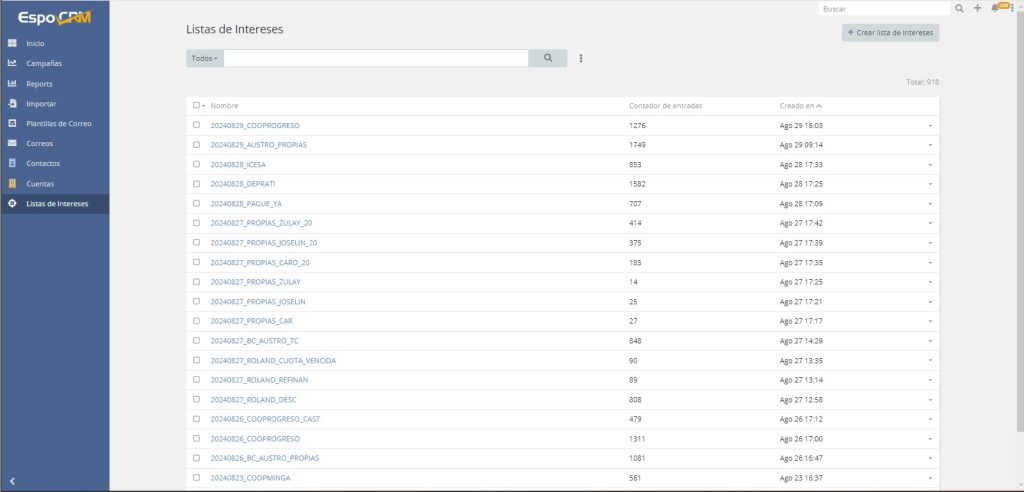This screenshot has width=1024, height=492.
Task: Collapse sidebar using bottom-left chevron
Action: pos(12,481)
